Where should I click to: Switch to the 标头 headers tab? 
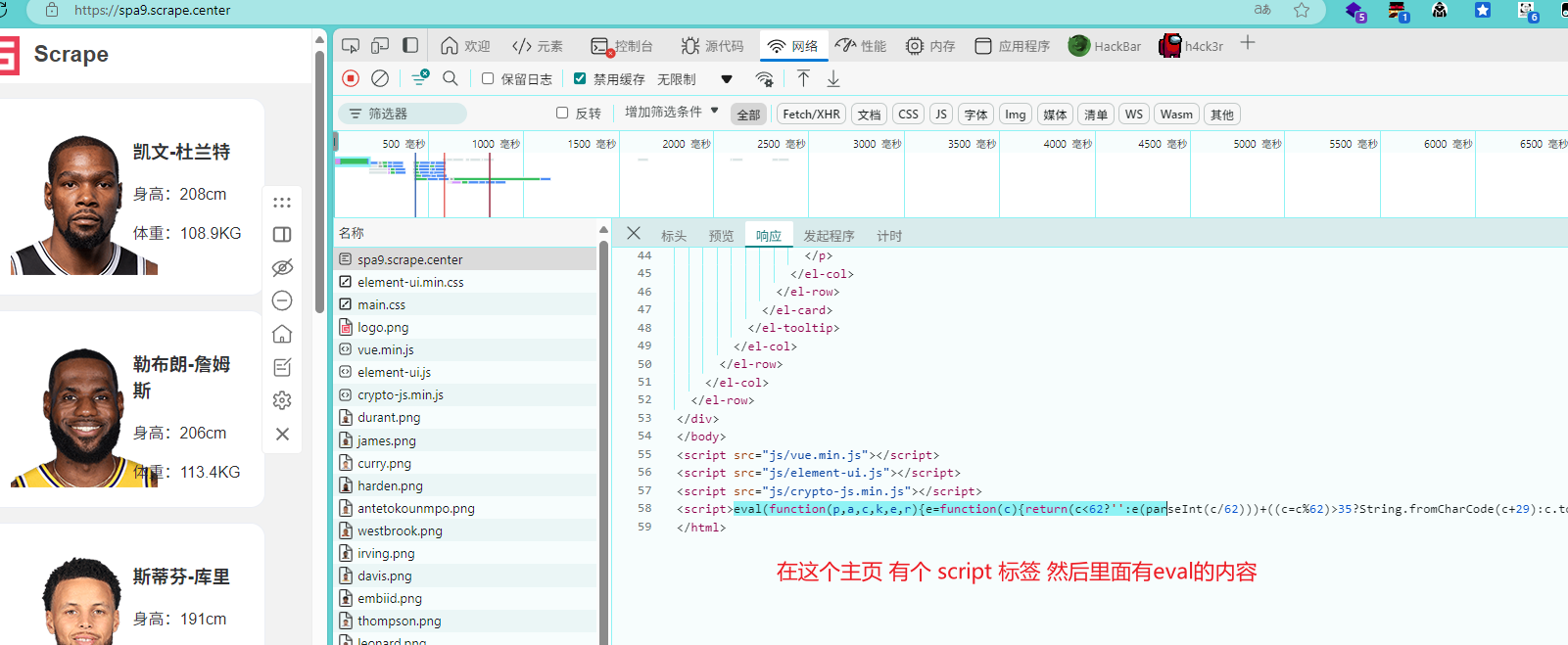pos(674,236)
